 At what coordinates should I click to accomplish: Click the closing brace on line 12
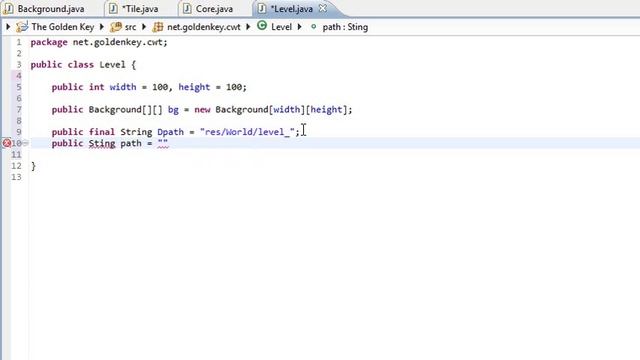33,166
